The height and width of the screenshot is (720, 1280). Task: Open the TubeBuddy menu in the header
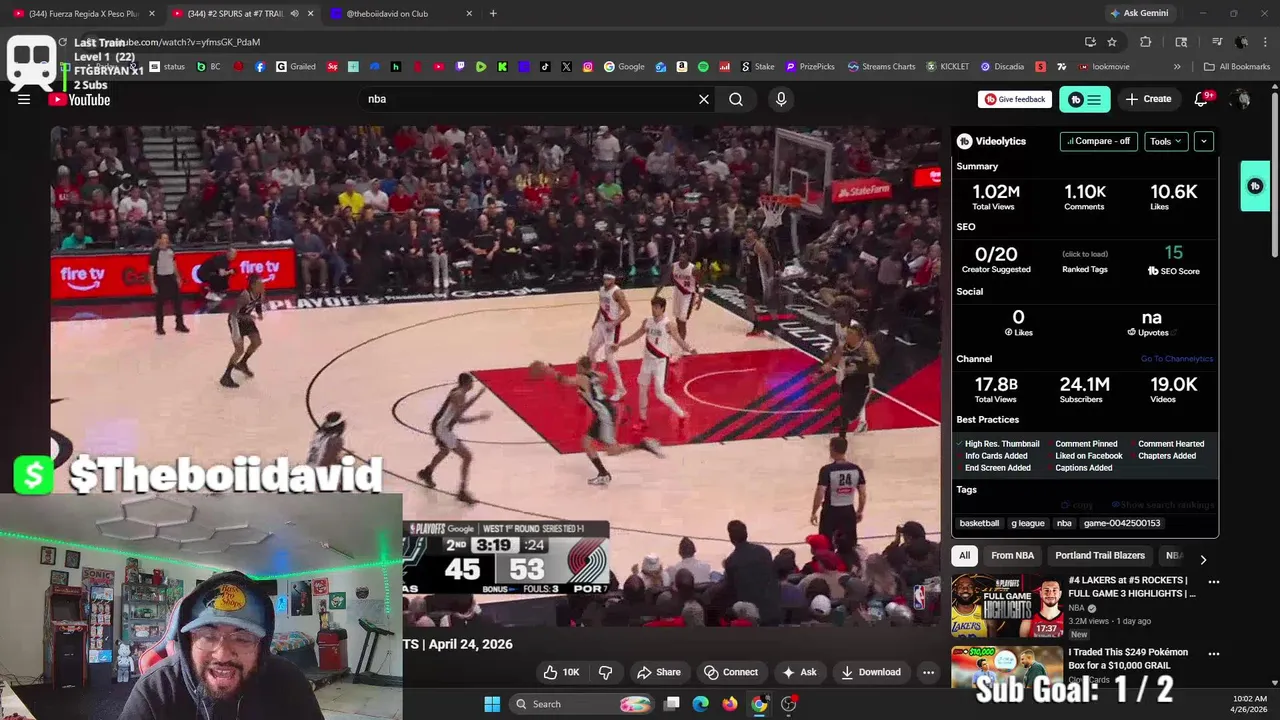click(x=1085, y=99)
